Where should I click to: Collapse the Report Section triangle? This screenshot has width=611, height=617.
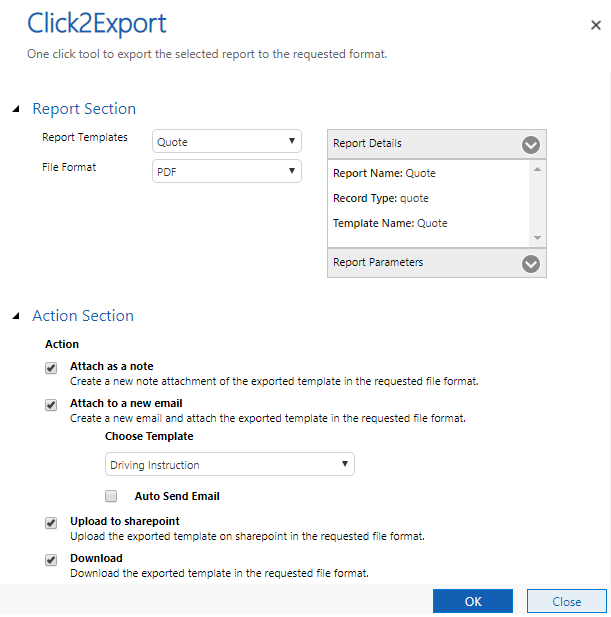point(16,109)
